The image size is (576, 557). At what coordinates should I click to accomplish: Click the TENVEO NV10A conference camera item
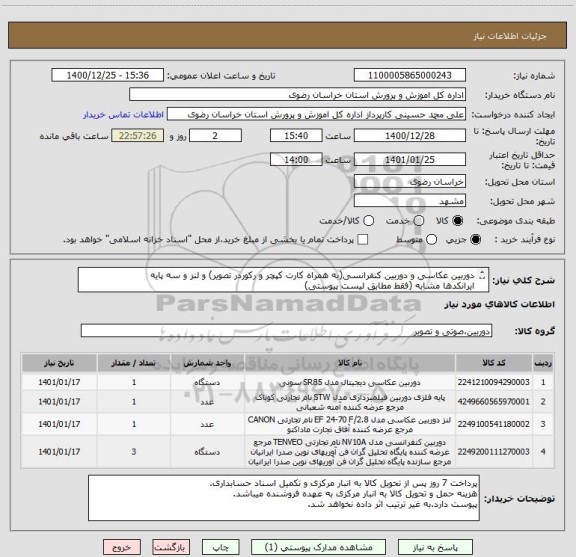pyautogui.click(x=350, y=452)
